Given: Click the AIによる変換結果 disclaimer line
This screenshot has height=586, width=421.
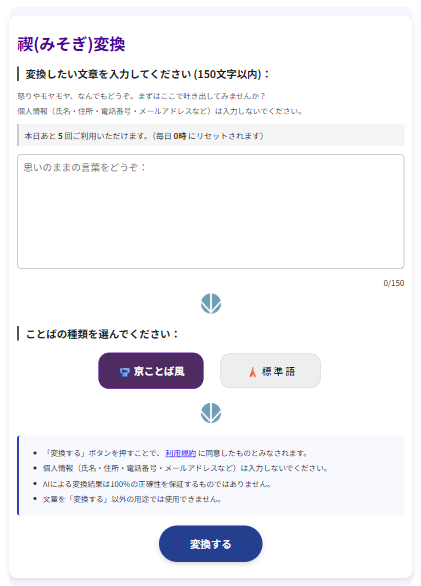Looking at the screenshot, I should pos(157,484).
